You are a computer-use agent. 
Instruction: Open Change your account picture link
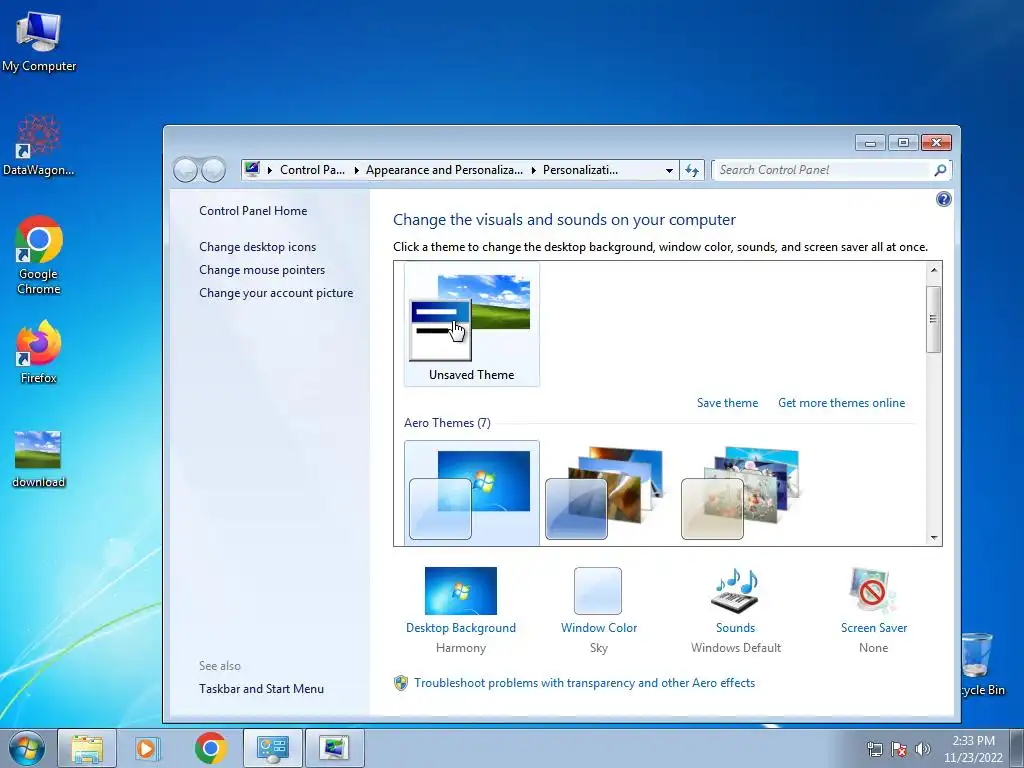point(276,293)
